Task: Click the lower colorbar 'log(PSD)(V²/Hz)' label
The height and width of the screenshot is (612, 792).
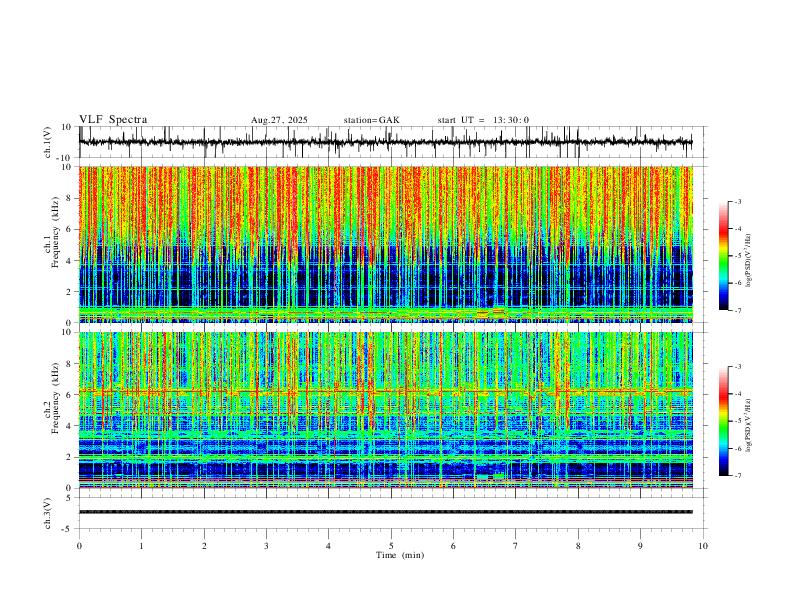Action: (x=749, y=426)
